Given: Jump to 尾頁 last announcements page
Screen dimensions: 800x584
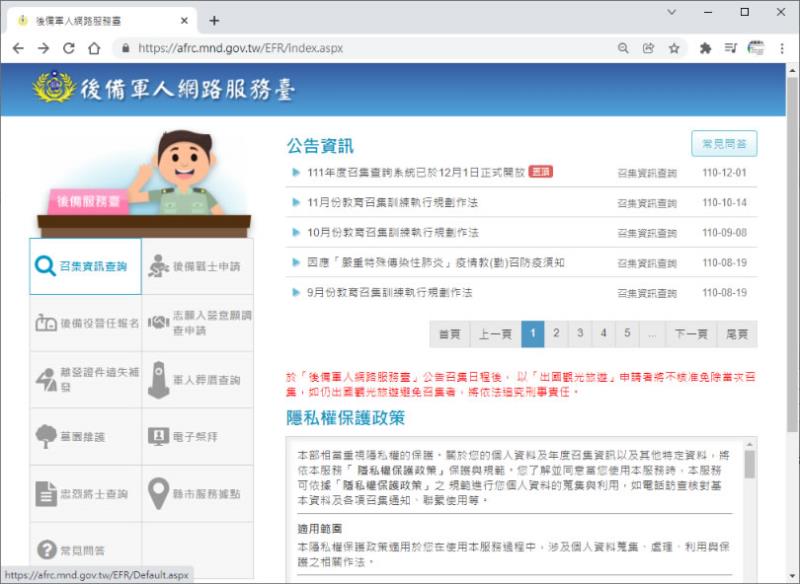Looking at the screenshot, I should (x=737, y=334).
